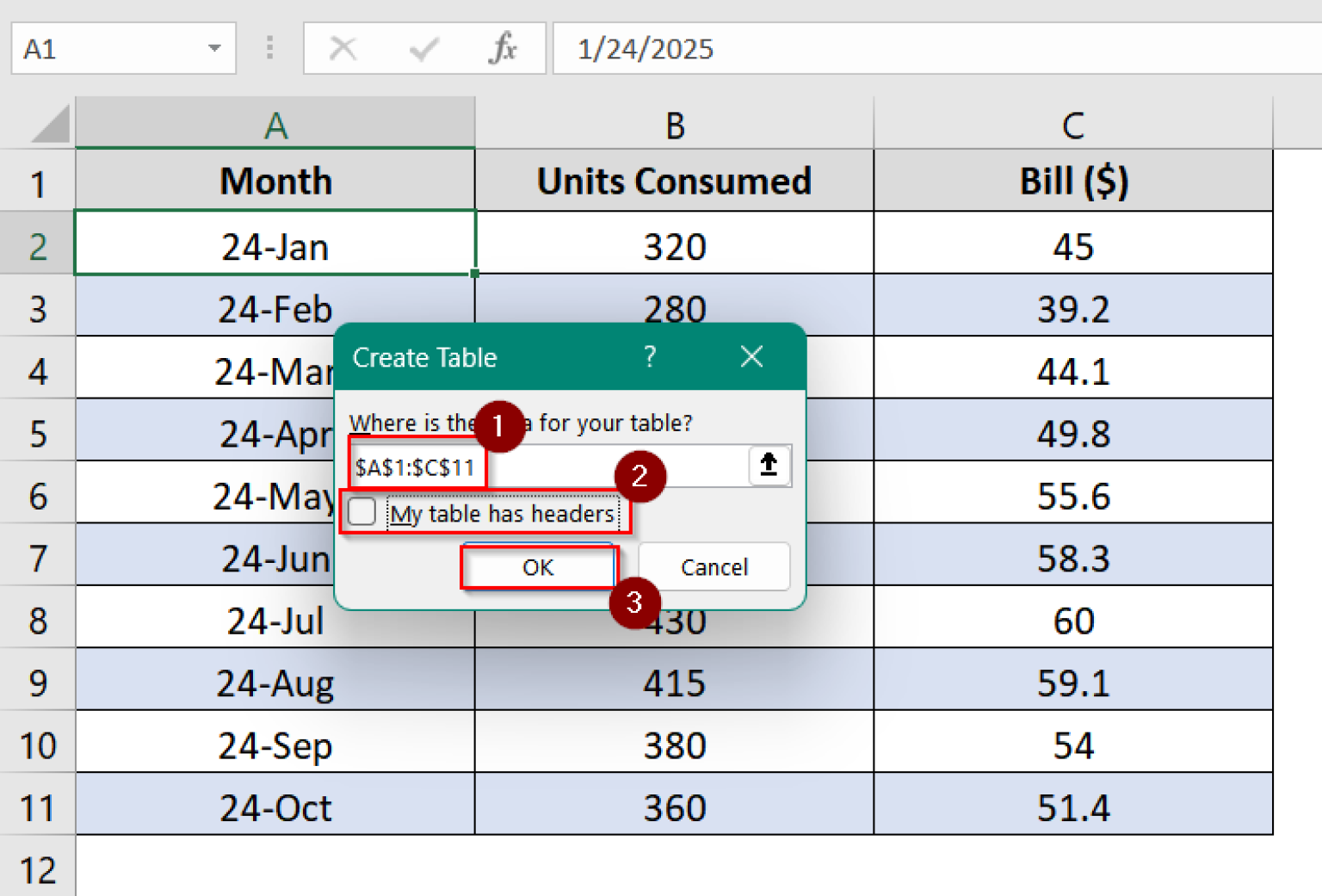This screenshot has width=1322, height=896.
Task: Open the Name Box dropdown arrow
Action: tap(214, 48)
